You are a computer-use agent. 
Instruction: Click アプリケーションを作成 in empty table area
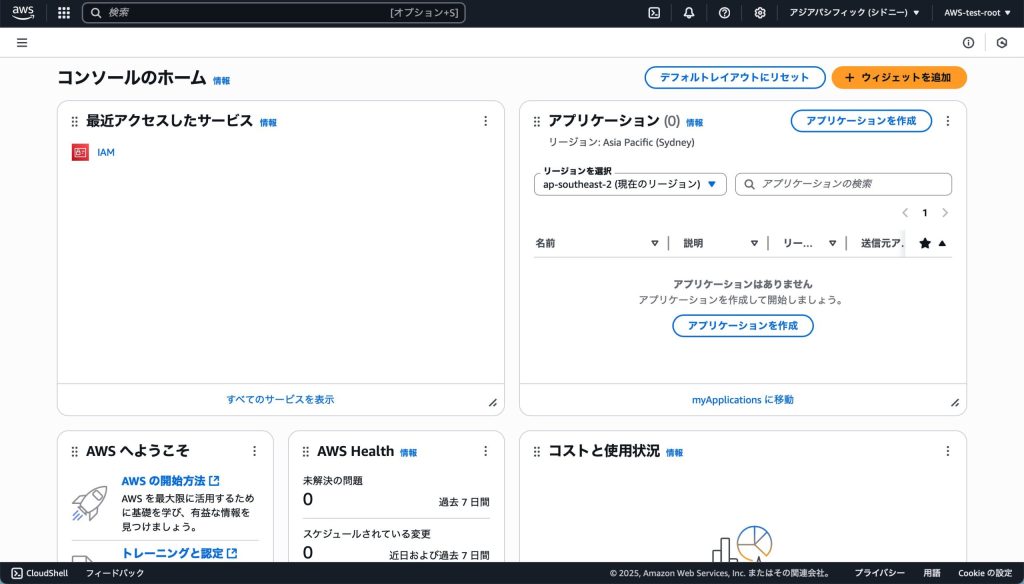pos(743,325)
